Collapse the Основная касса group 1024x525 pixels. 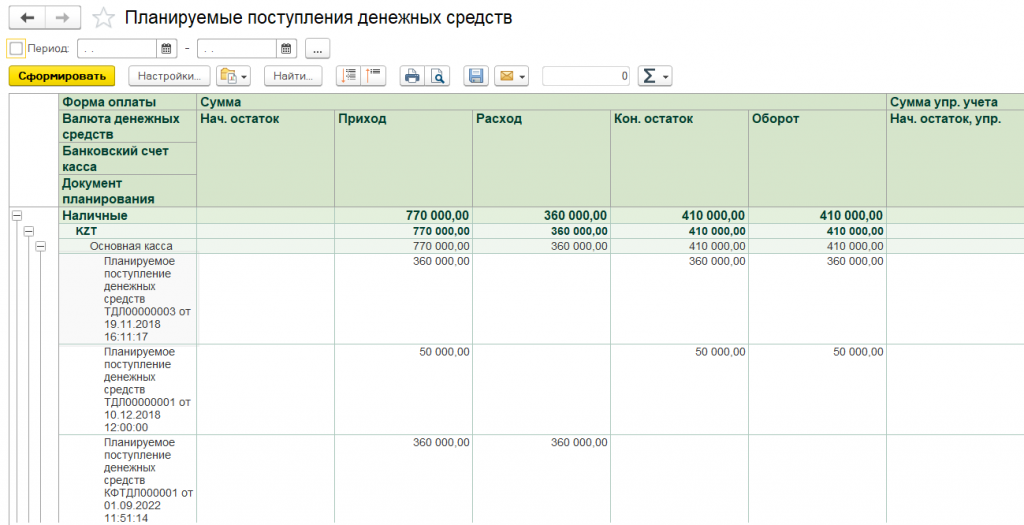point(40,246)
